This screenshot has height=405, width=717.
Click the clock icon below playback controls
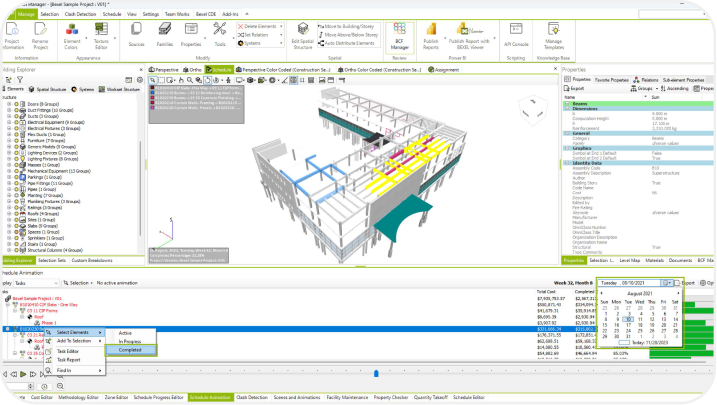click(x=44, y=386)
